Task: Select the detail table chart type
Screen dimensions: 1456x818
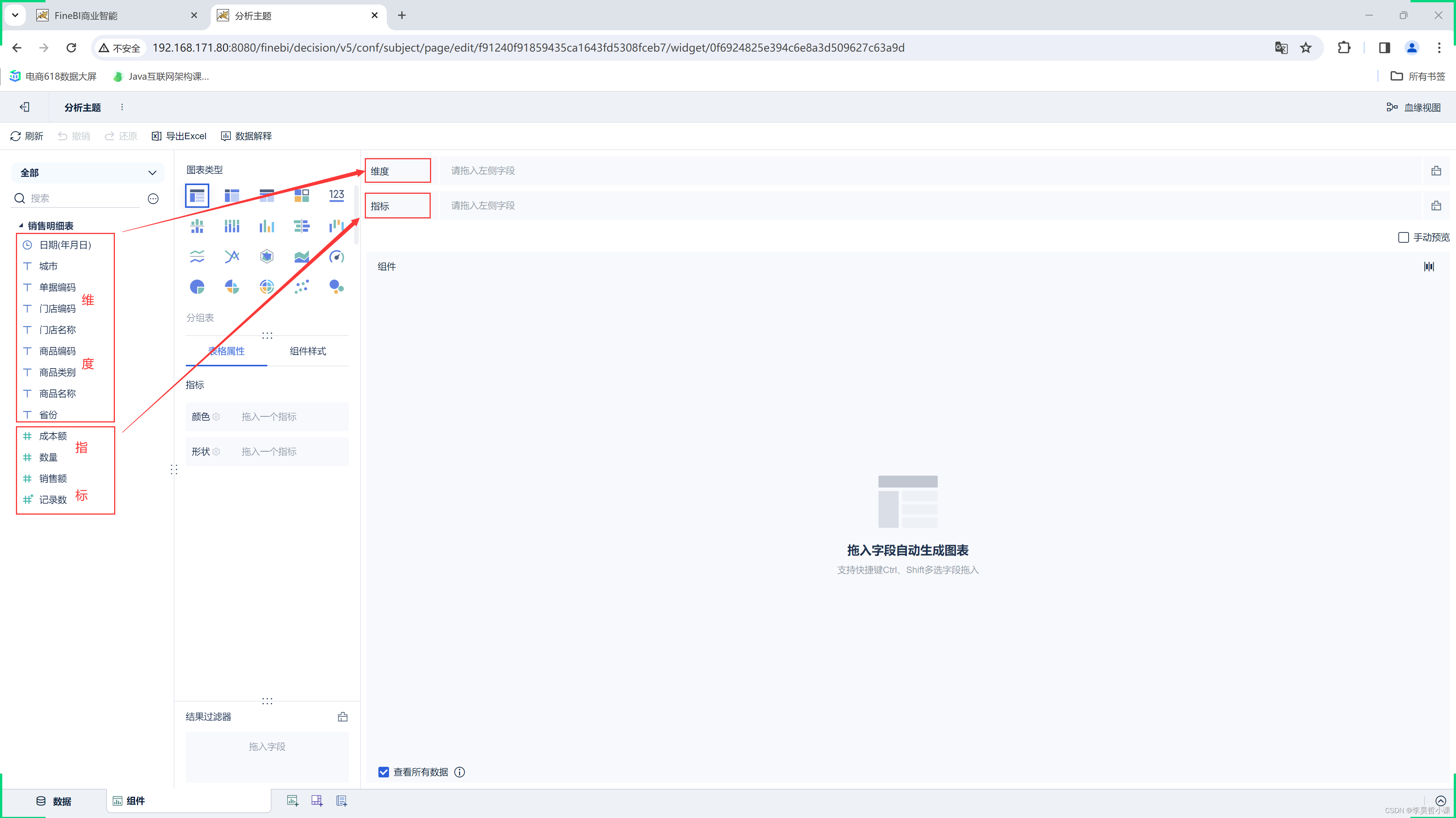Action: tap(267, 196)
